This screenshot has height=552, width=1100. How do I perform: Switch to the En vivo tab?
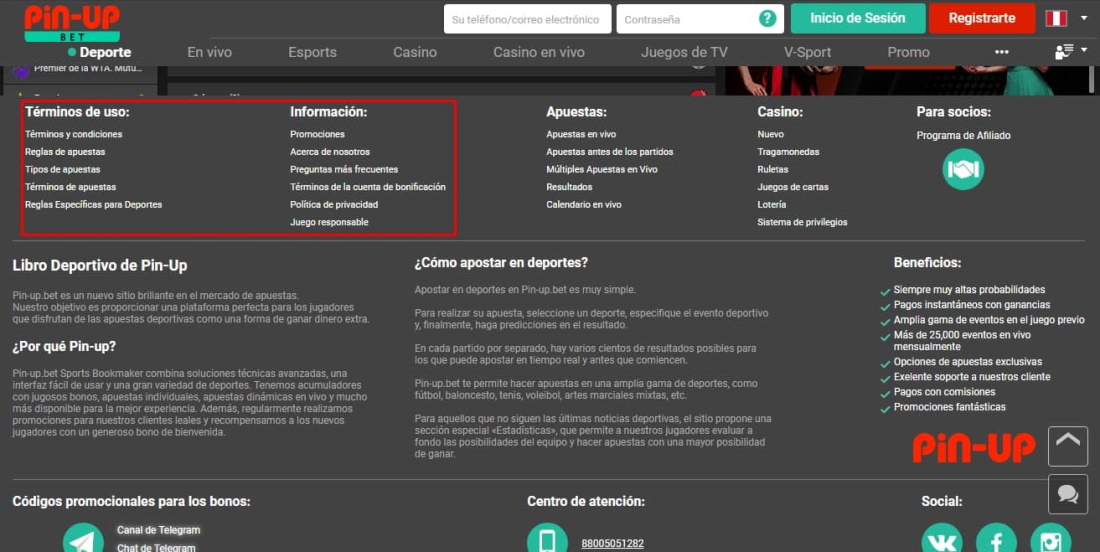pyautogui.click(x=210, y=52)
